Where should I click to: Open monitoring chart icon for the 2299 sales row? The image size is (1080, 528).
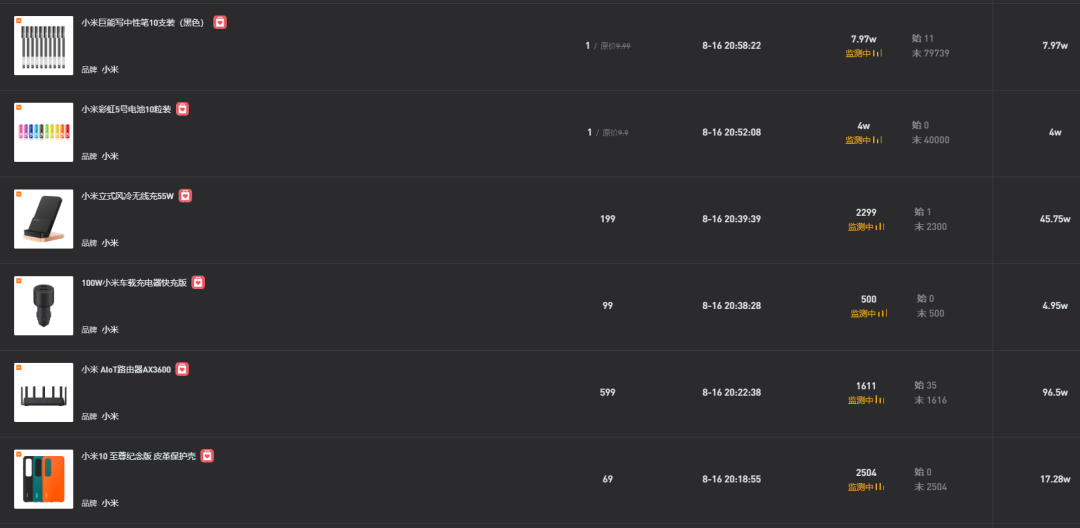click(x=880, y=226)
